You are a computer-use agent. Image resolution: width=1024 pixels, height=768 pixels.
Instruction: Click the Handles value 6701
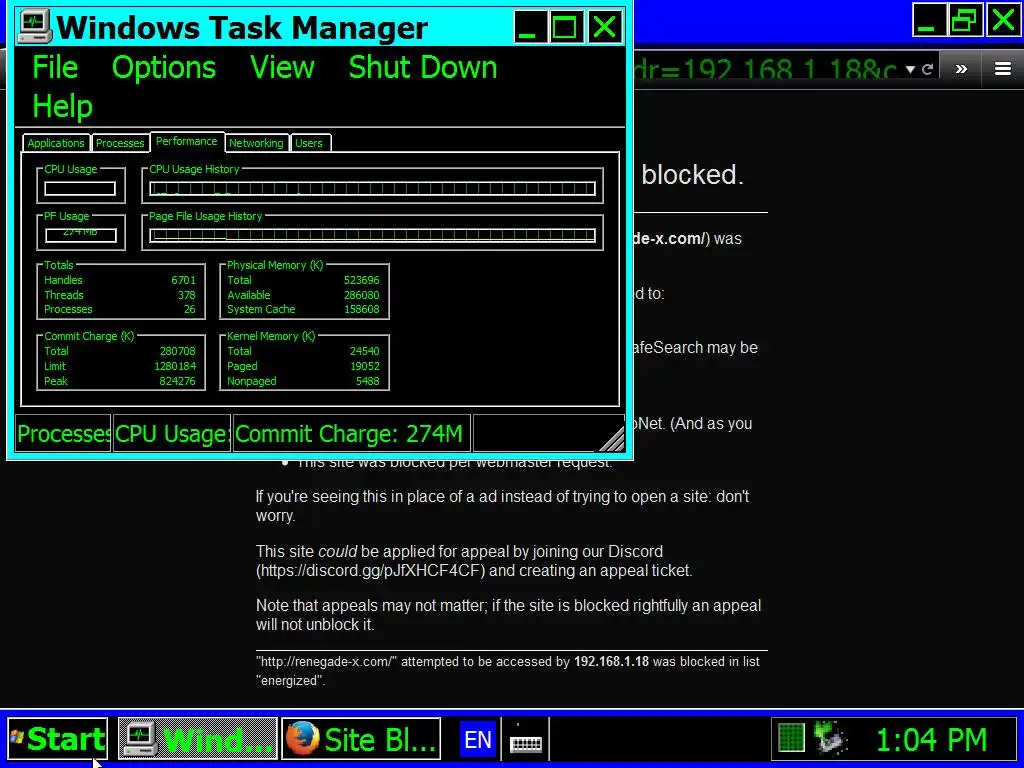[x=184, y=280]
